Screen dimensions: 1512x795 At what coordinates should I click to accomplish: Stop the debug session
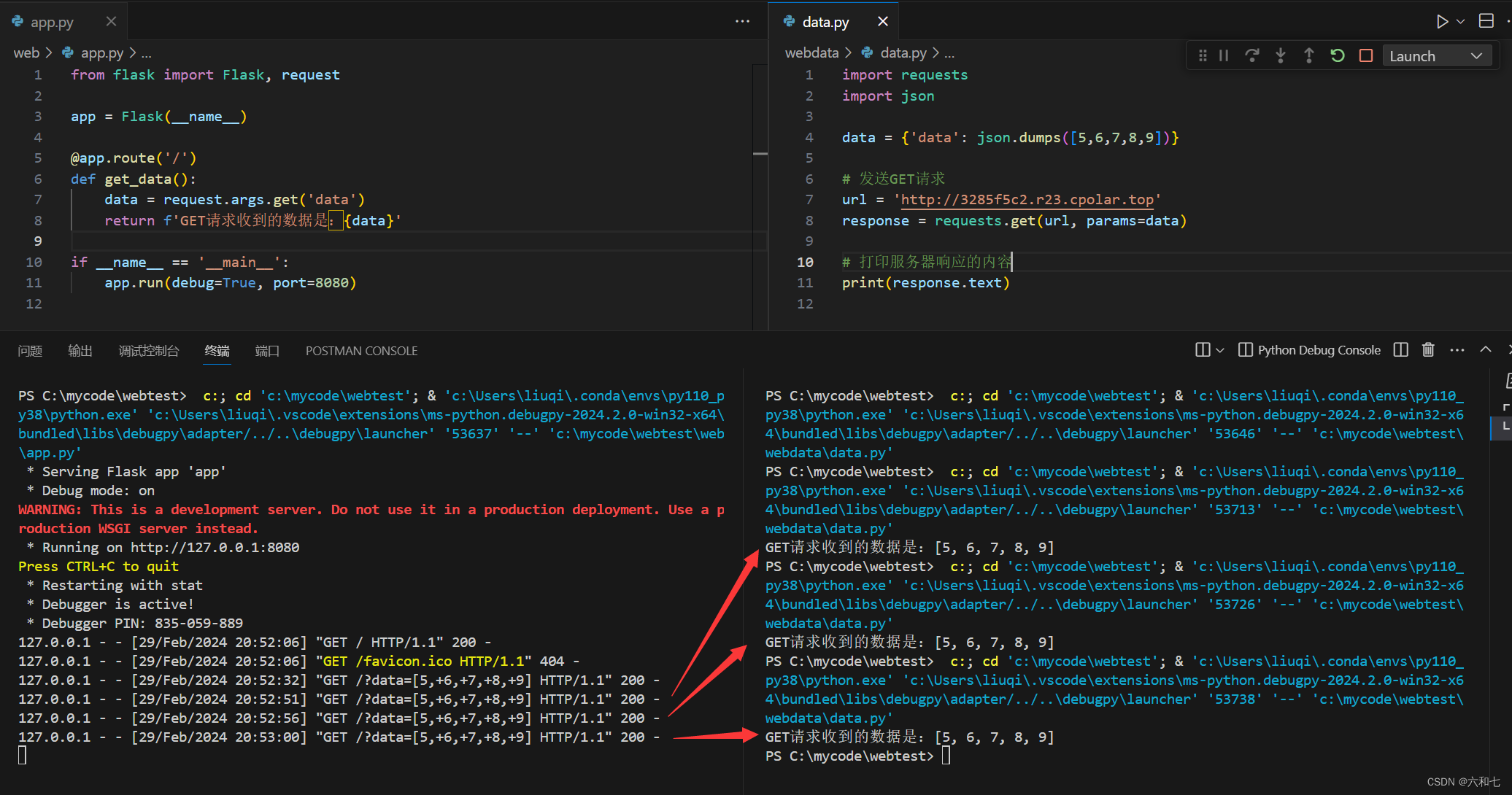point(1366,55)
